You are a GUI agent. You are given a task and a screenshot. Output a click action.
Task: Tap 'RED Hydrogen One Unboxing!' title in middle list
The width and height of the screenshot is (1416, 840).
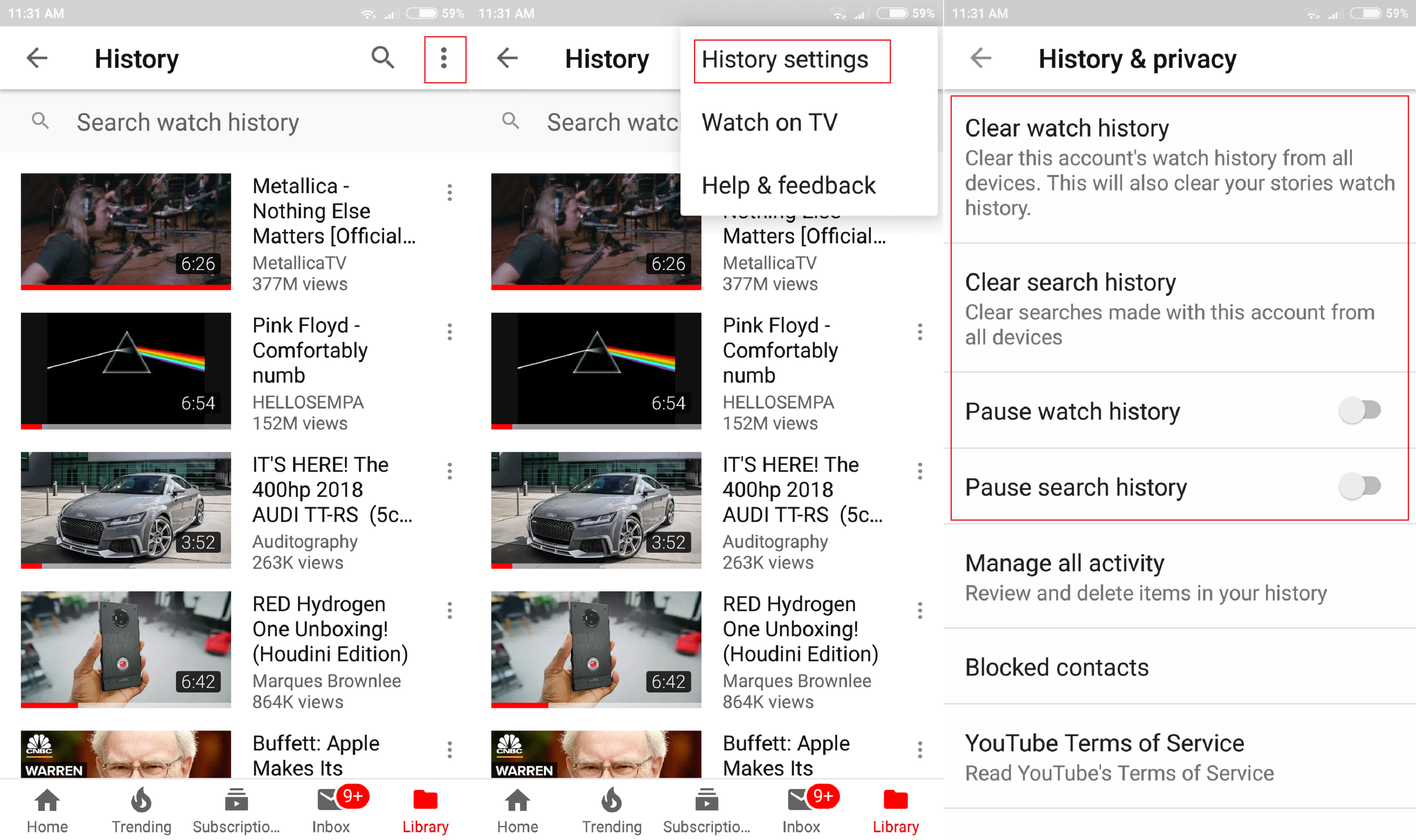pyautogui.click(x=801, y=629)
